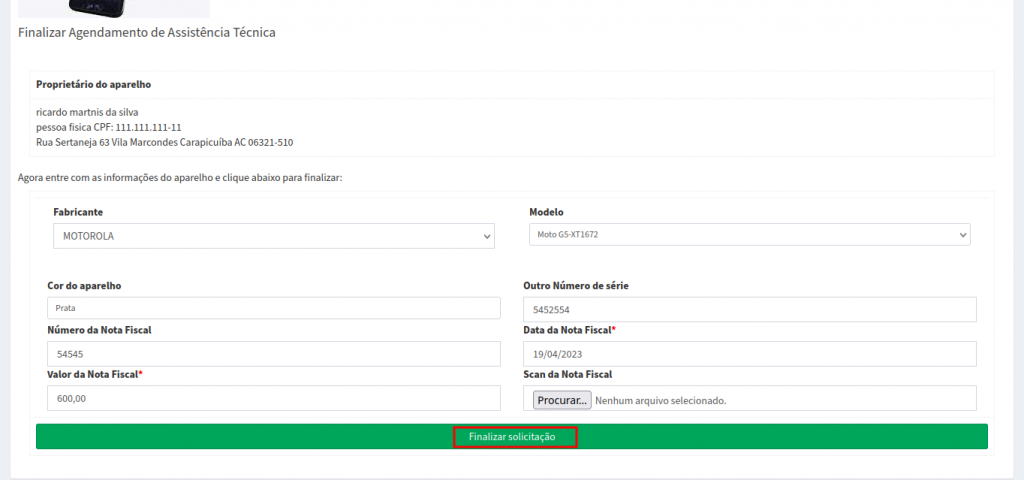Screen dimensions: 1024x480
Task: Open the Fabricante dropdown showing MOTOROLA
Action: point(273,236)
